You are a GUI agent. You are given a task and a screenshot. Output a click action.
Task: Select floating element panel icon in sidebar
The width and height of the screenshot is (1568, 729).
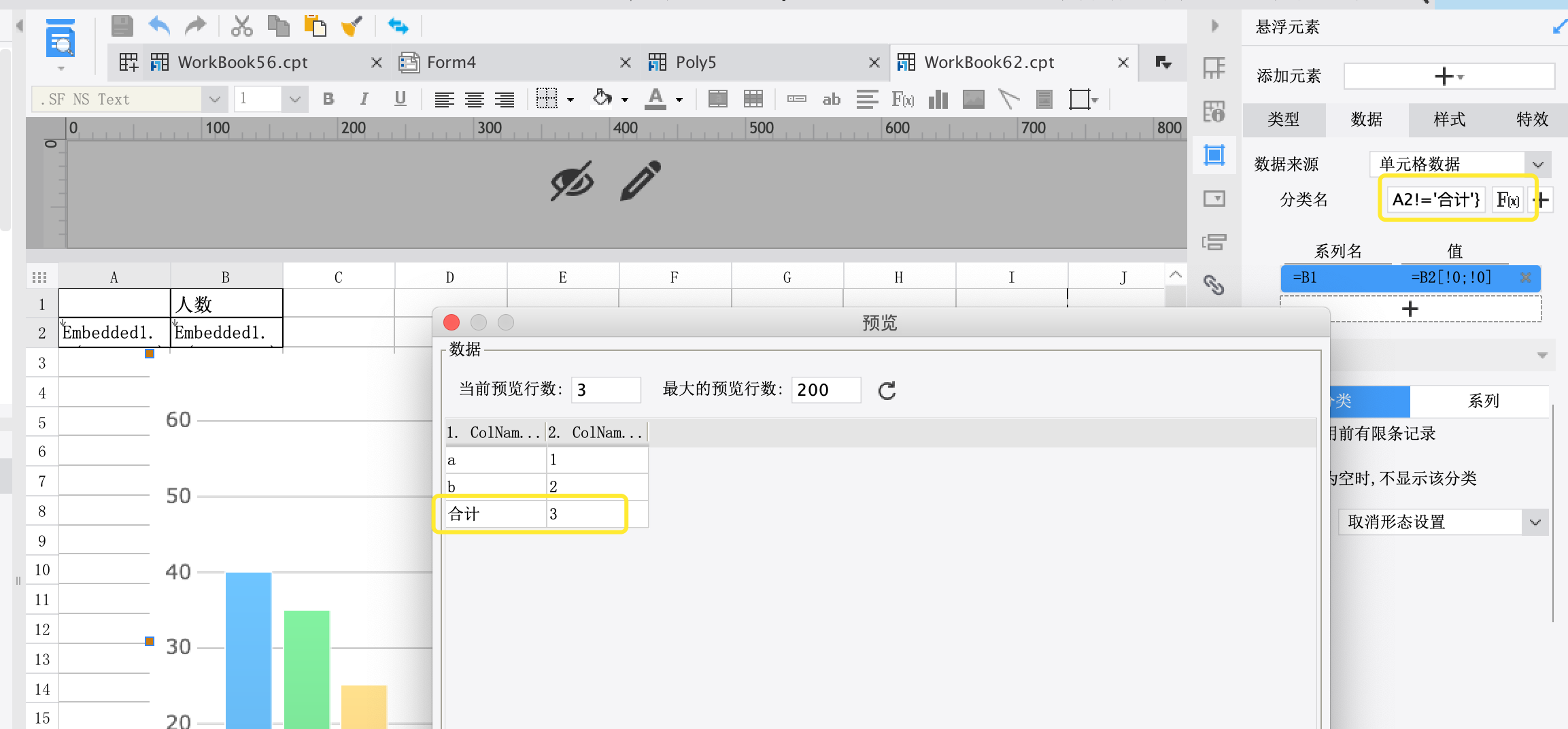click(1214, 155)
